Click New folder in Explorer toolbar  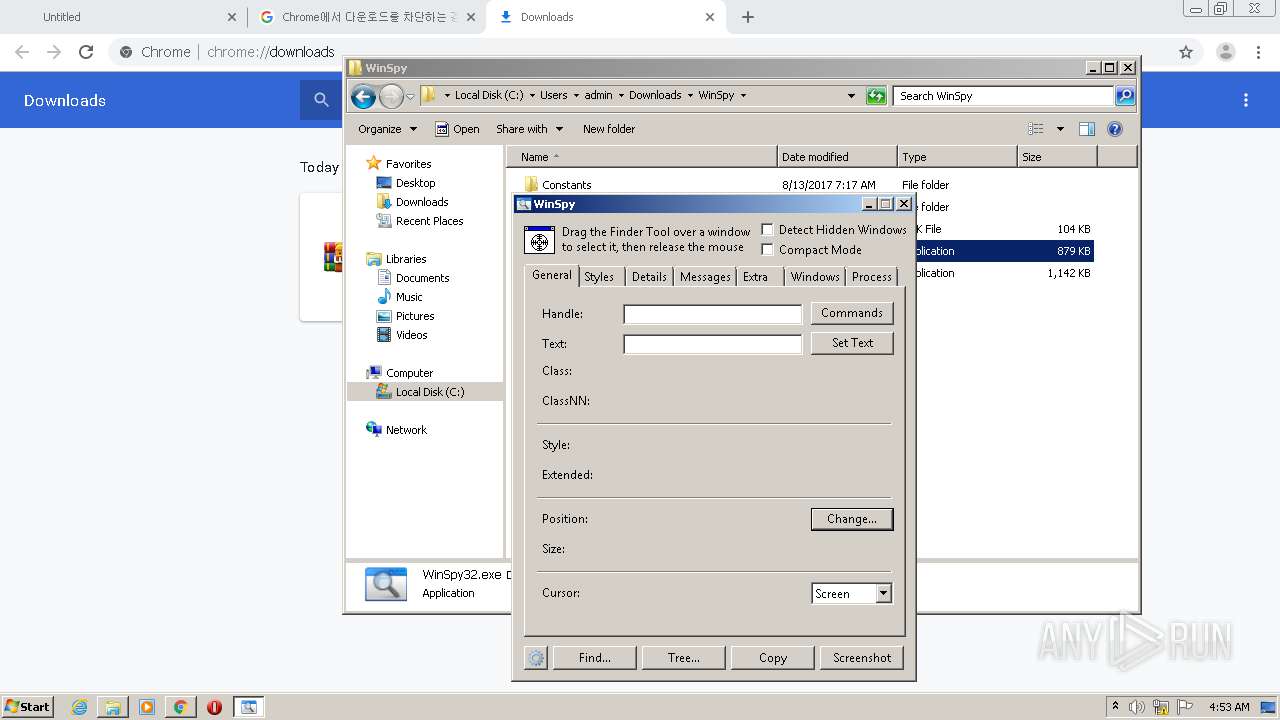(x=609, y=129)
